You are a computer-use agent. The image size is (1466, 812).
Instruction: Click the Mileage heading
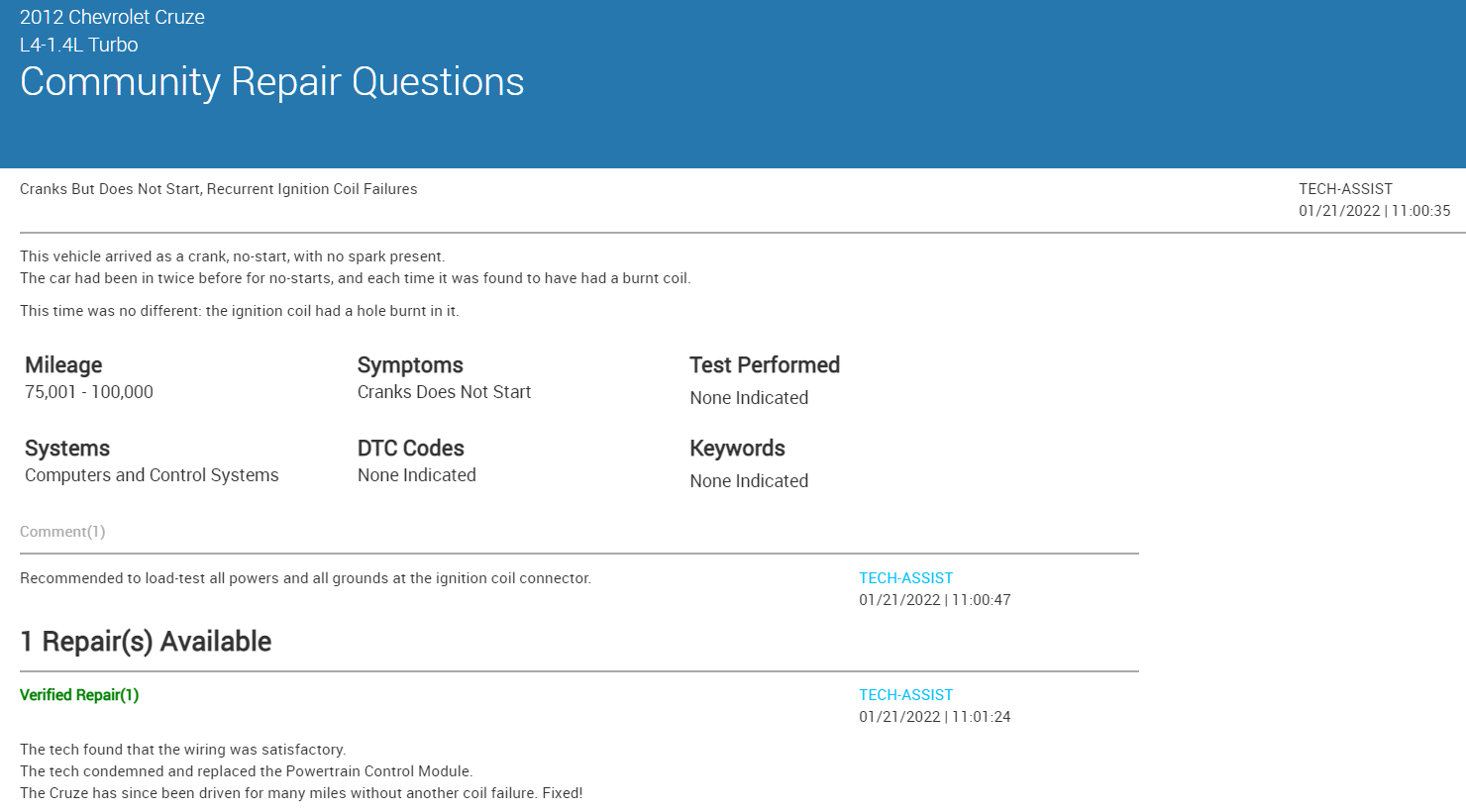[x=63, y=365]
